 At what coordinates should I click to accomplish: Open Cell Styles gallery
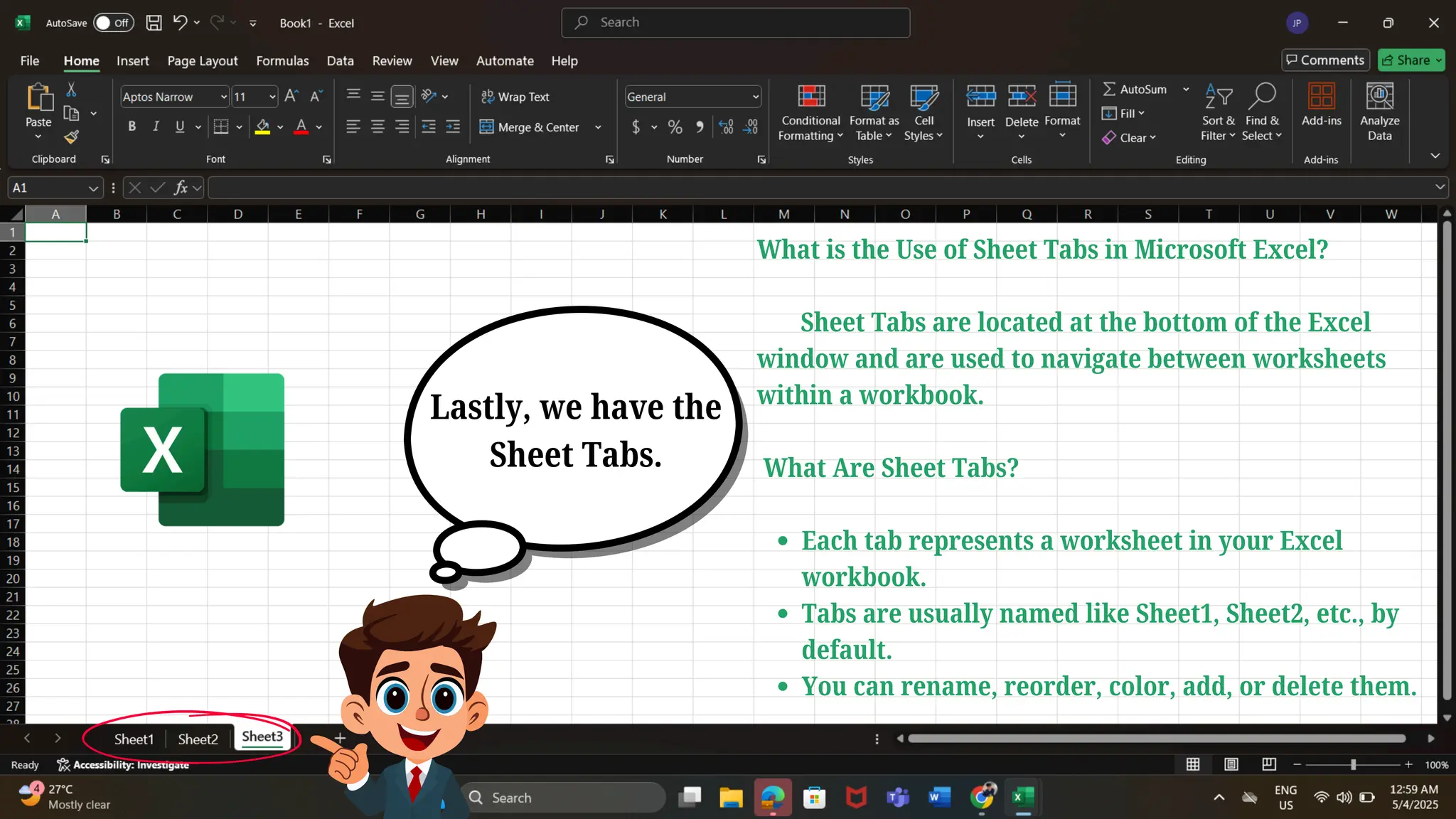(x=924, y=112)
